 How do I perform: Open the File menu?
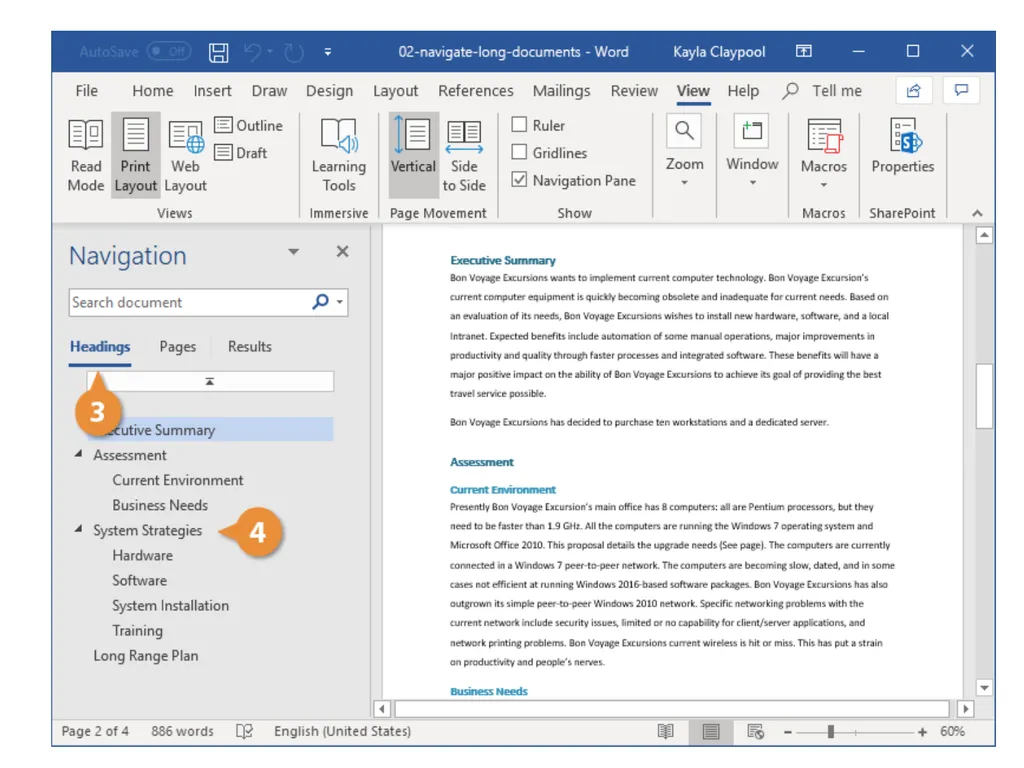[87, 91]
